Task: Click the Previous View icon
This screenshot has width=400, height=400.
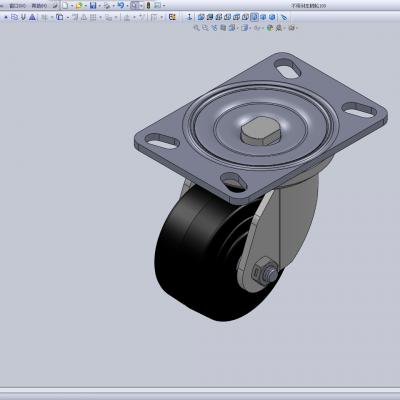Action: 214,28
